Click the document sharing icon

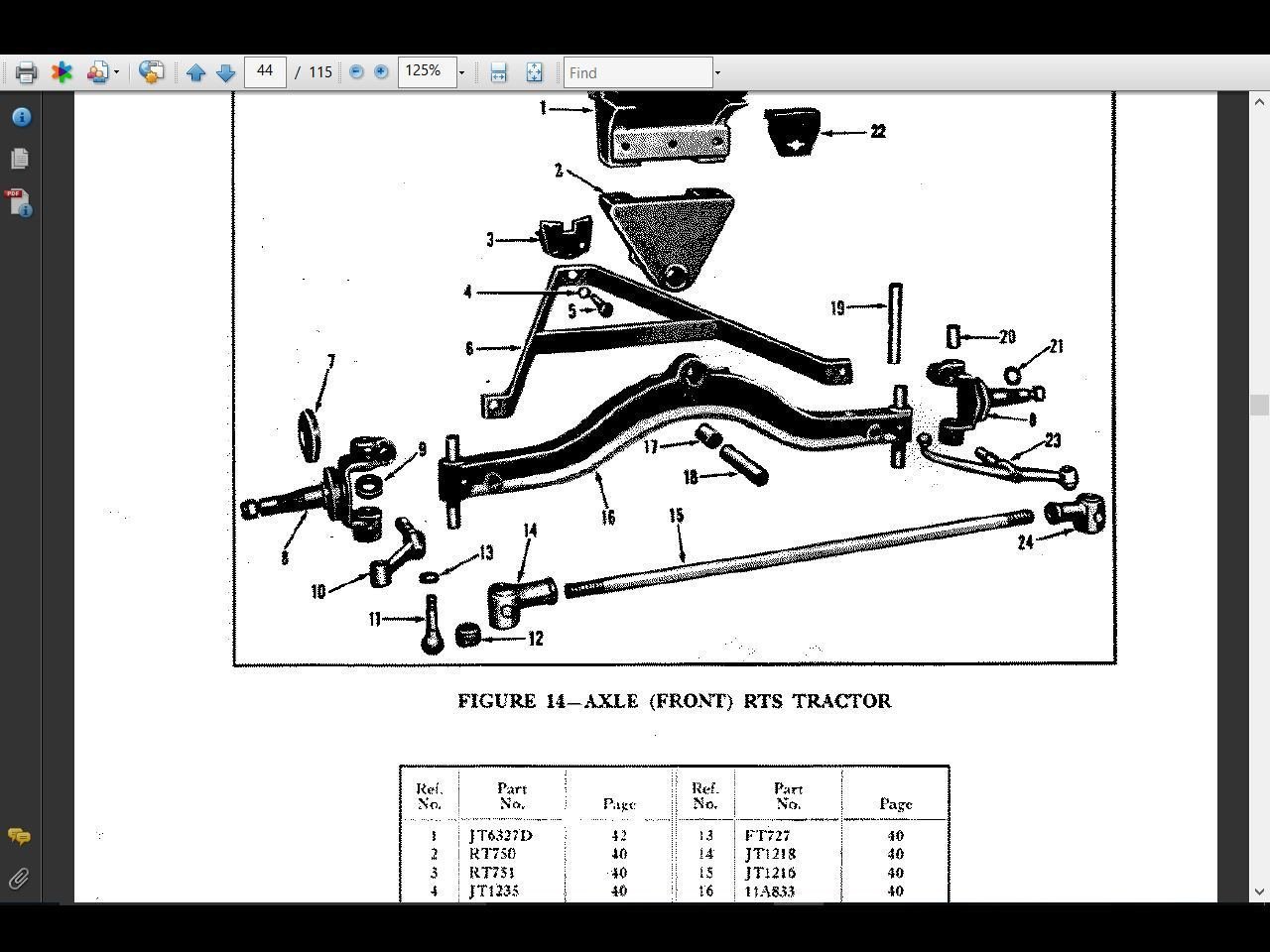[x=96, y=71]
